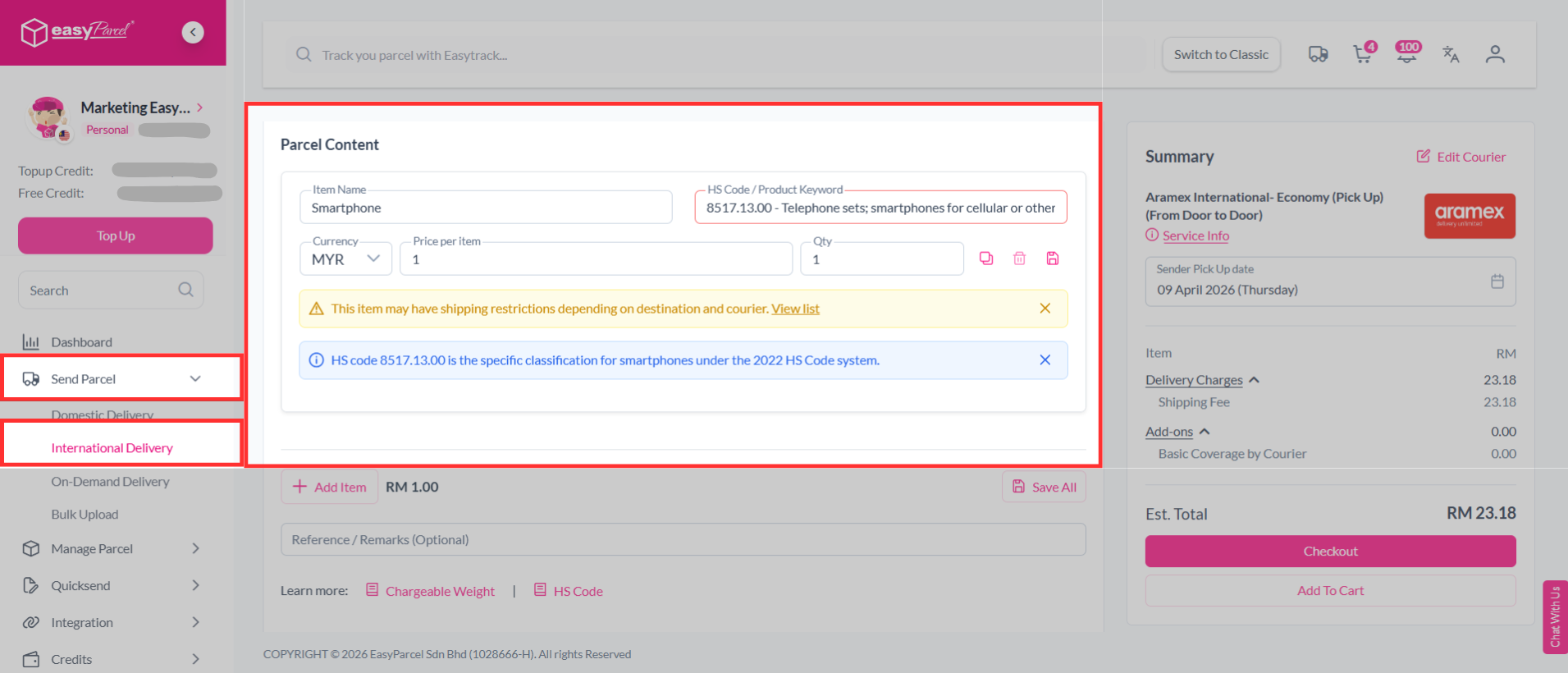Image resolution: width=1568 pixels, height=673 pixels.
Task: Open the Sender Pick Up date calendar
Action: [1497, 282]
